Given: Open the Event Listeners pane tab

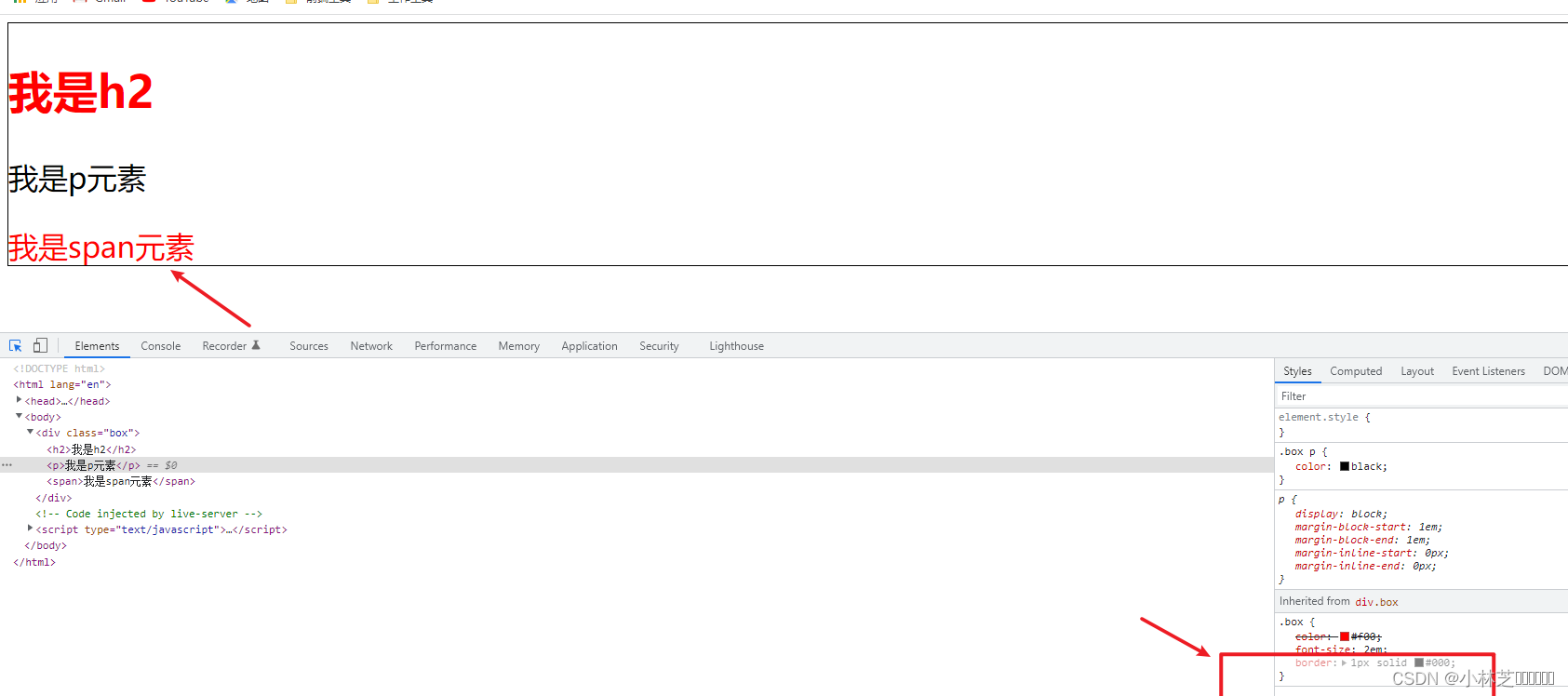Looking at the screenshot, I should click(x=1488, y=371).
